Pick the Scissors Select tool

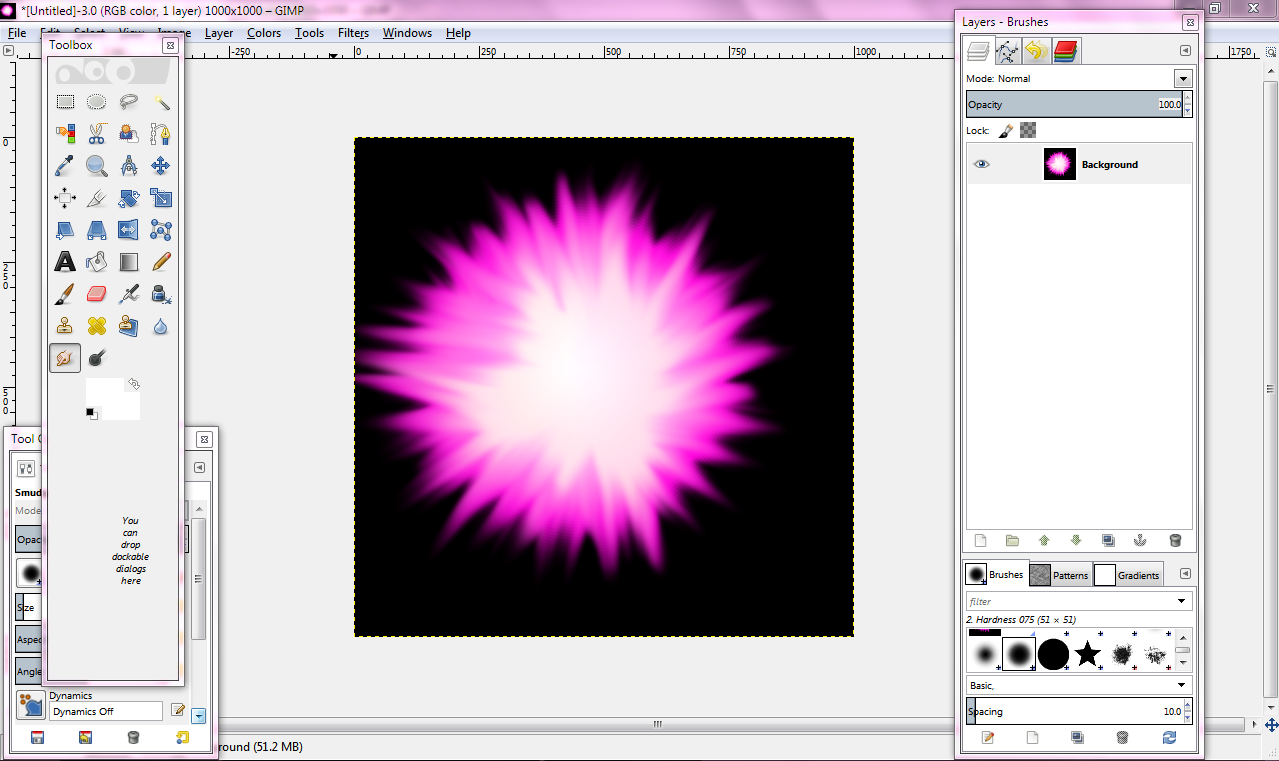[x=97, y=134]
